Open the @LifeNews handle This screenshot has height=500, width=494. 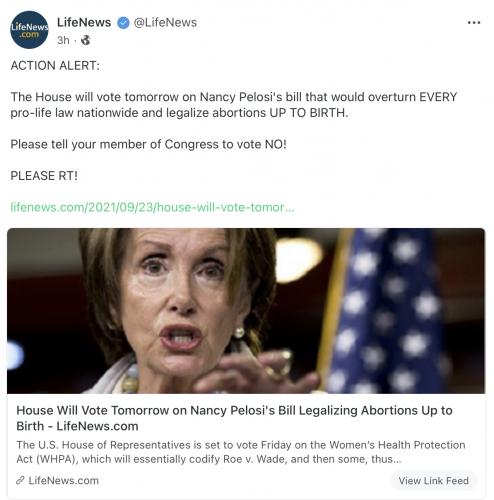[165, 22]
